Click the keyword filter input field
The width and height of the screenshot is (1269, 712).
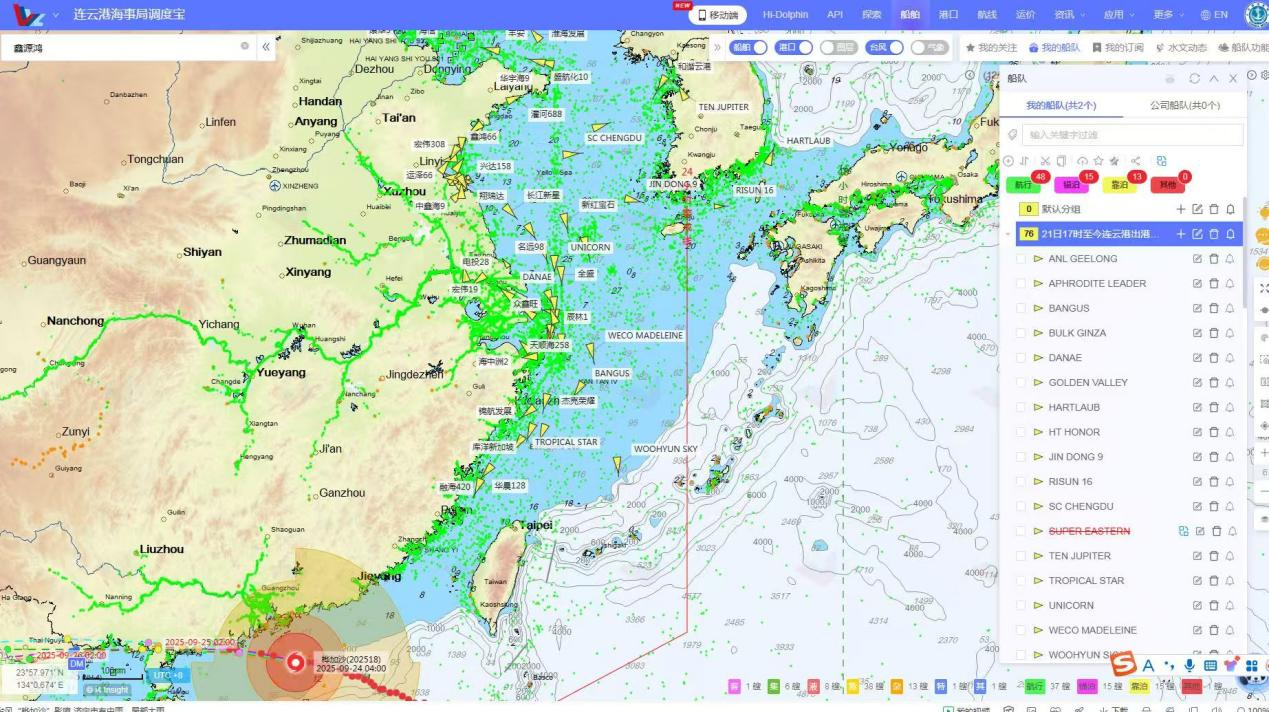tap(1132, 134)
